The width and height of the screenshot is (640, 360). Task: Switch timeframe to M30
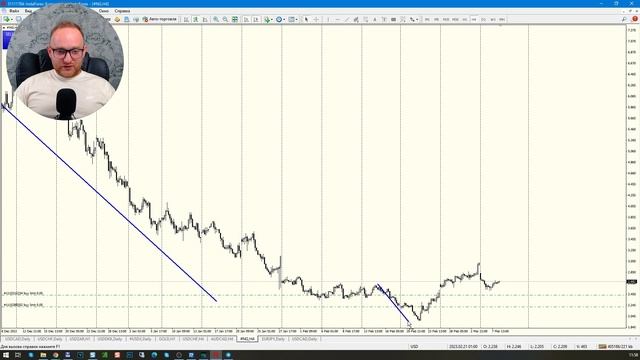click(x=455, y=19)
